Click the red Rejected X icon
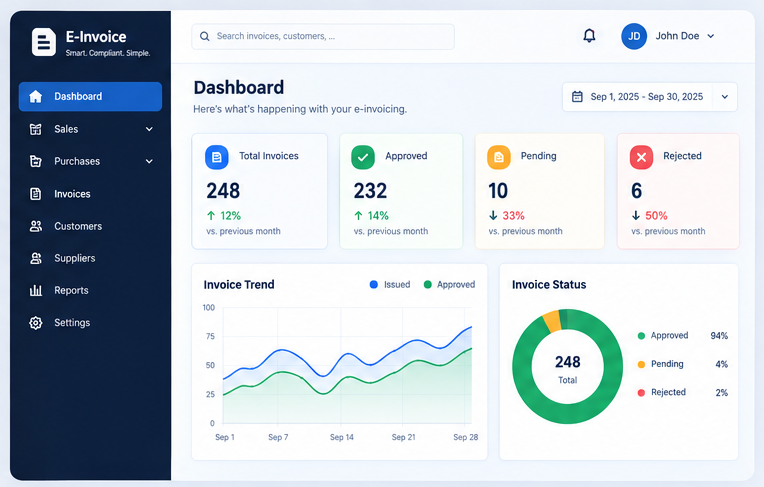 click(642, 157)
